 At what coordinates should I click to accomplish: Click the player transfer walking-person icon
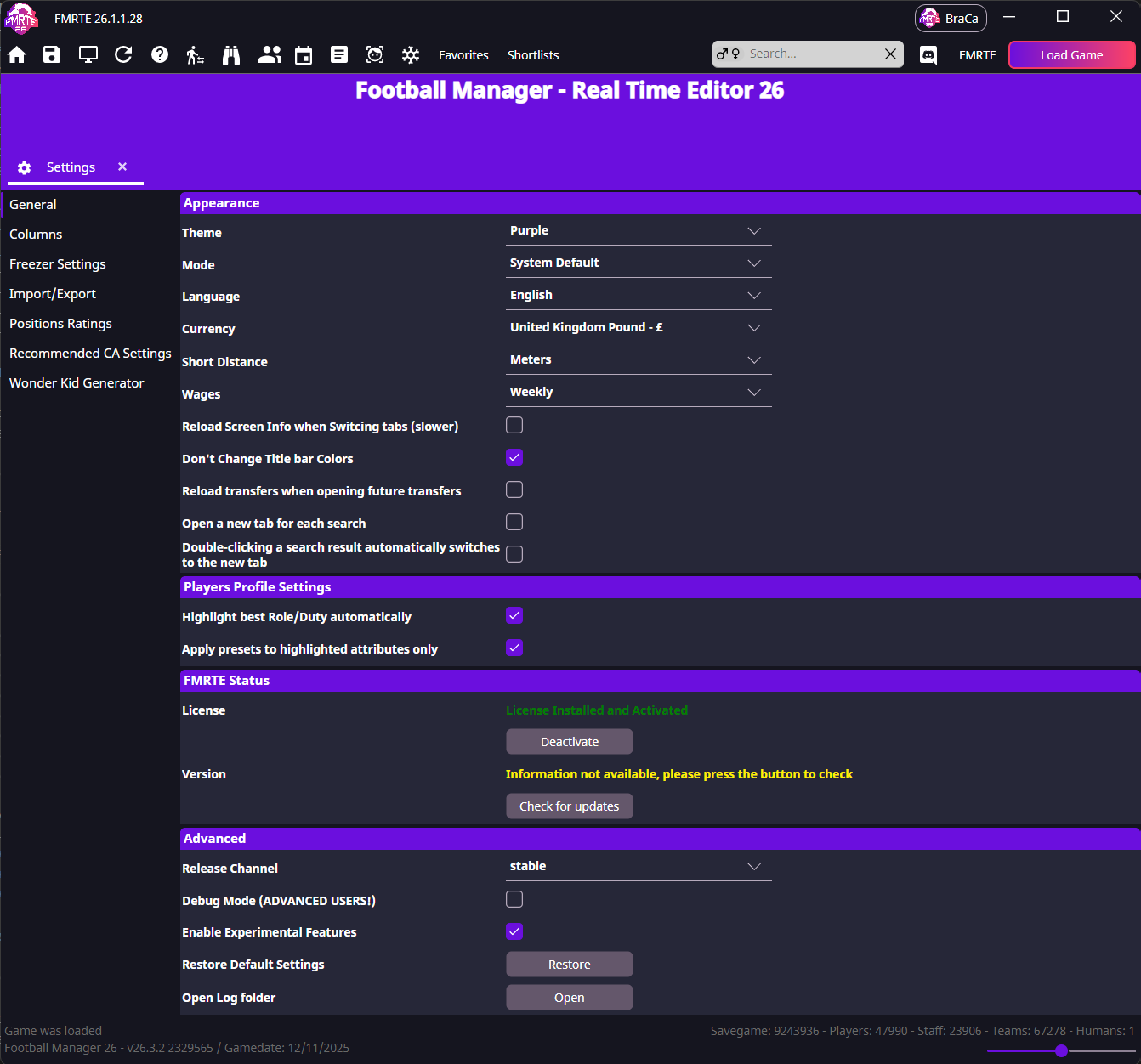click(x=196, y=55)
